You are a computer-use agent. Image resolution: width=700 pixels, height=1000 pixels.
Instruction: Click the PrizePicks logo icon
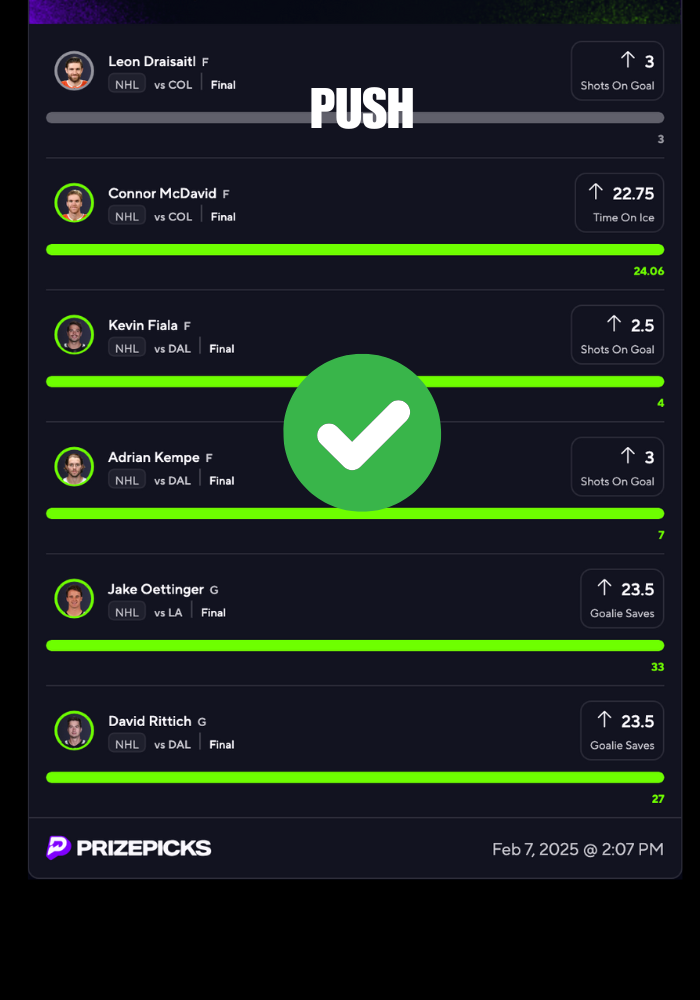click(58, 848)
